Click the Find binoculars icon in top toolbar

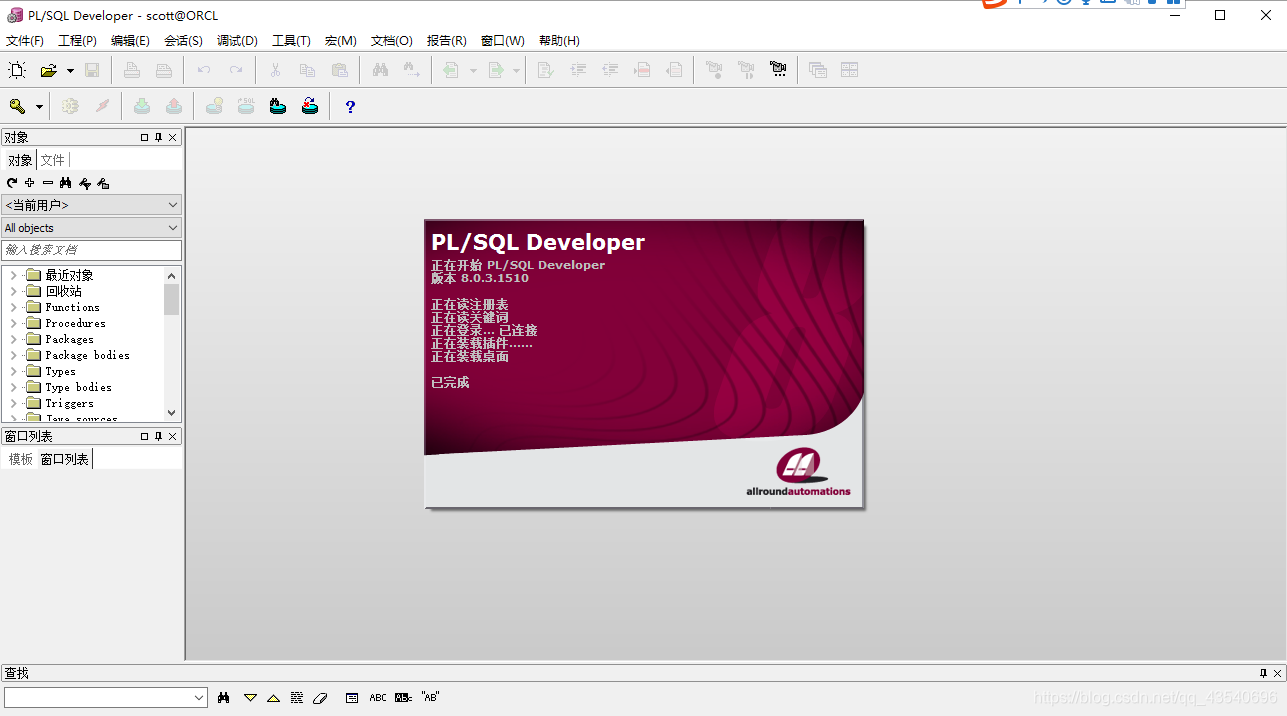coord(380,70)
